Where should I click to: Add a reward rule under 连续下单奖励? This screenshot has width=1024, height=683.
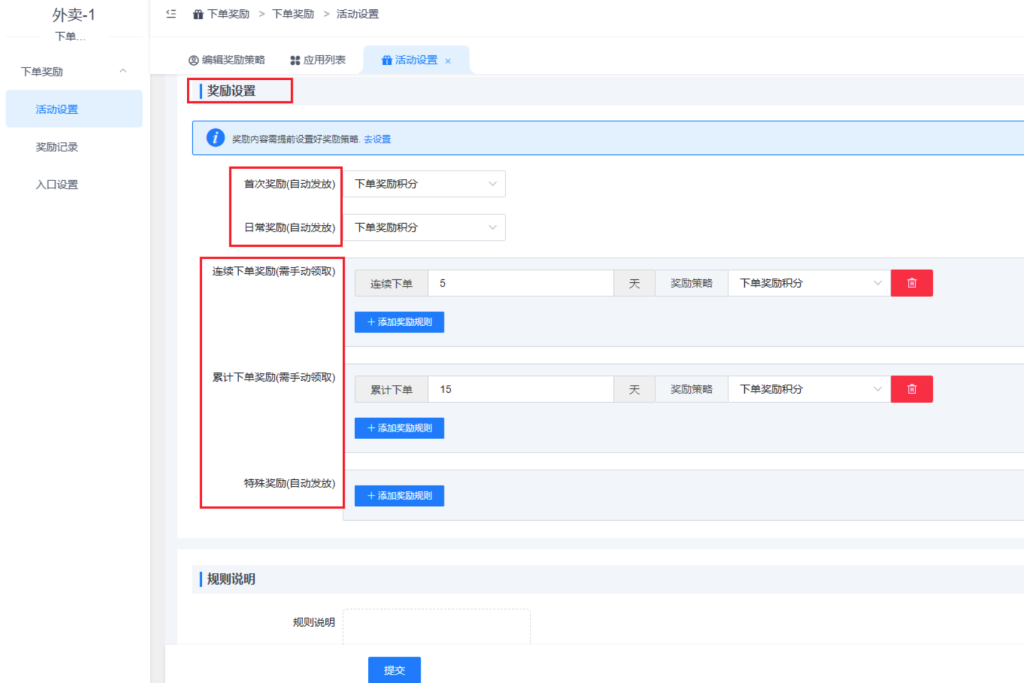click(x=399, y=322)
